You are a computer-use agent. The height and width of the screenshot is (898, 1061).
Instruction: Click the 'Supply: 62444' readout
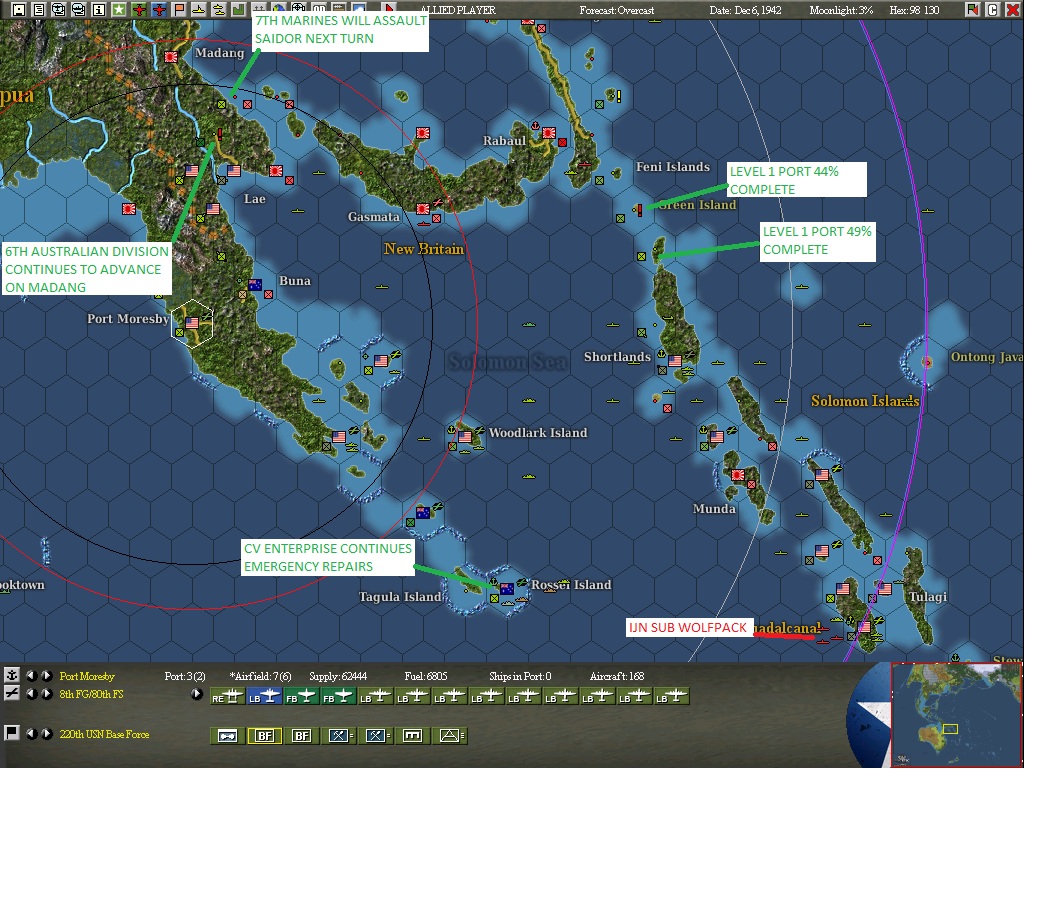click(x=338, y=676)
